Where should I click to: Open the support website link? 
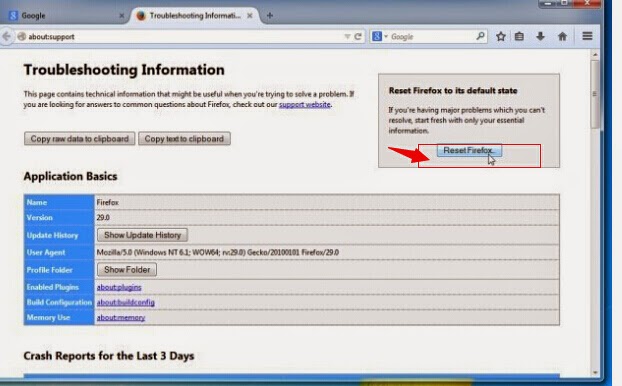[x=305, y=104]
